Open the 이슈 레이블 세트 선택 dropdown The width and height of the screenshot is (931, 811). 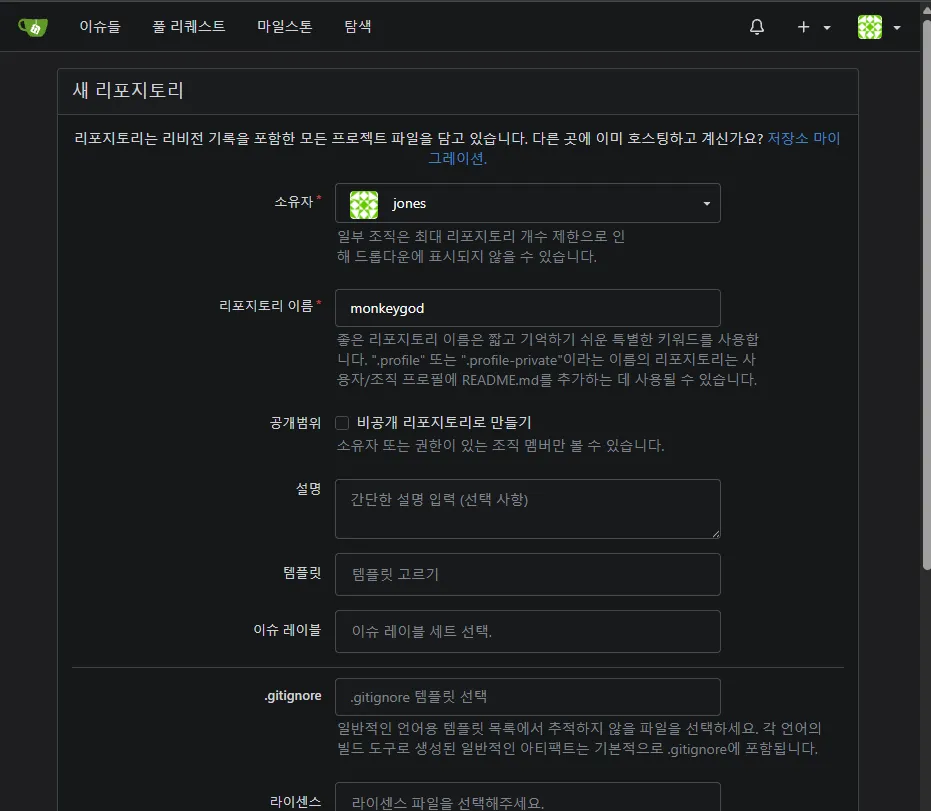coord(527,631)
